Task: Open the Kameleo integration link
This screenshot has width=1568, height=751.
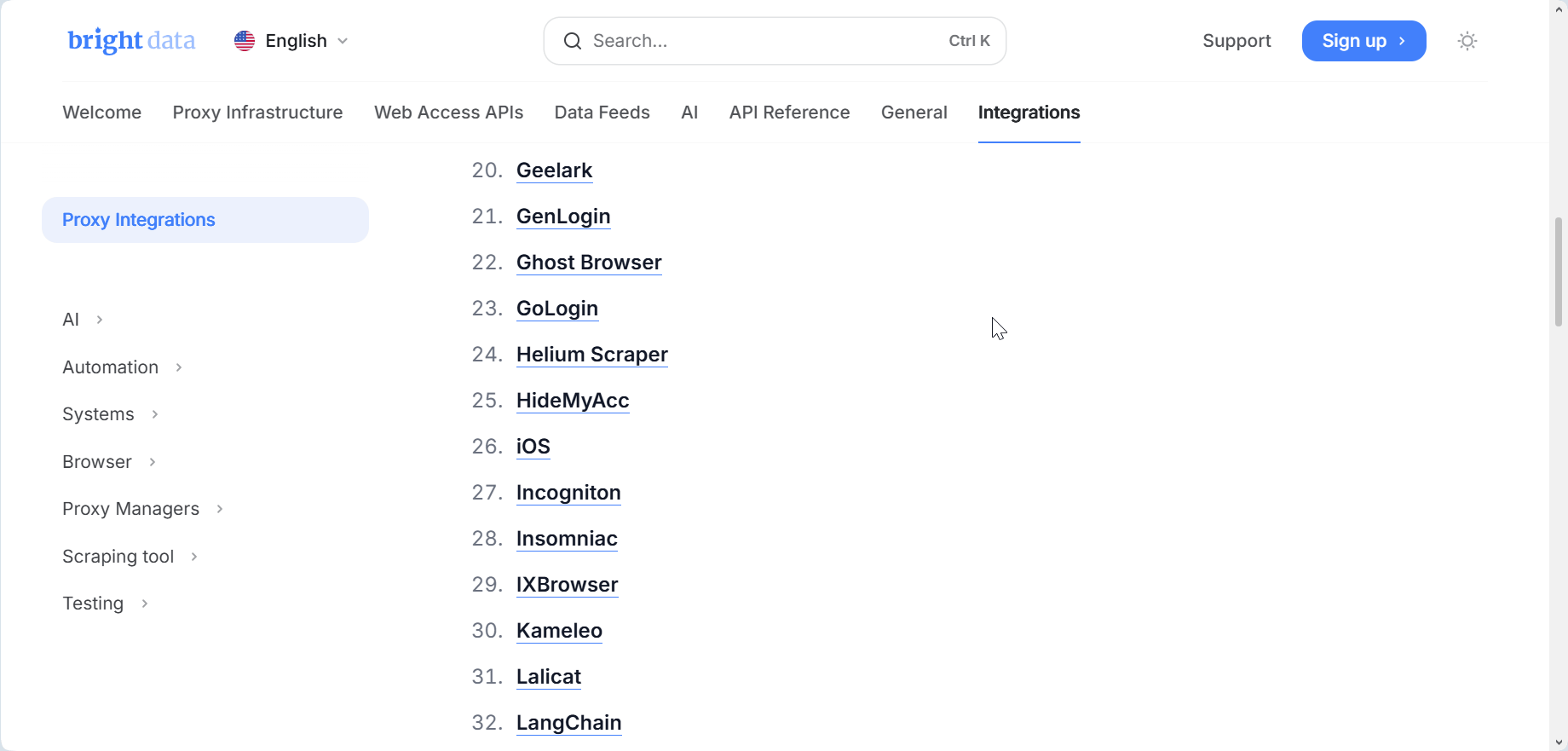Action: [558, 631]
